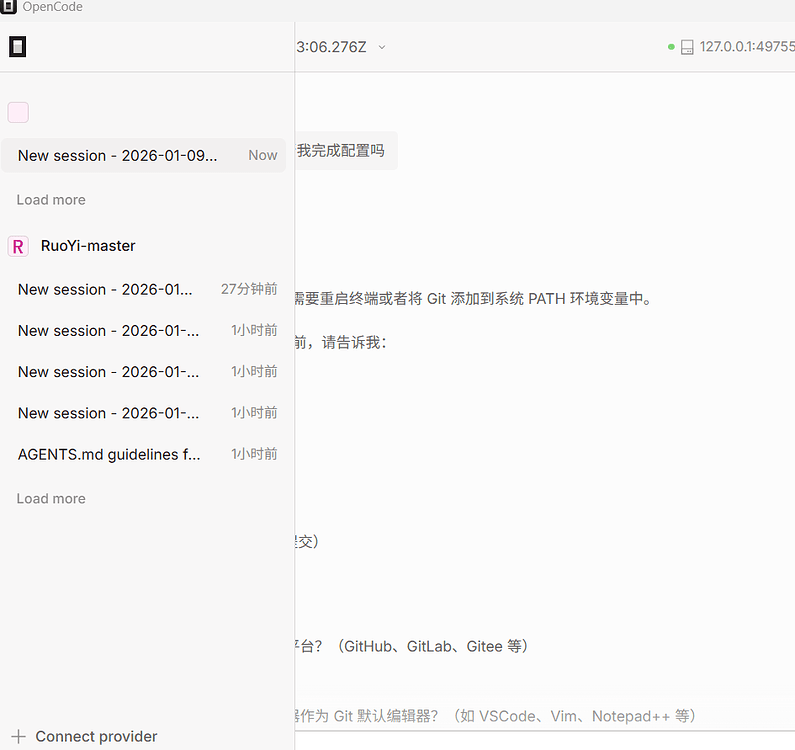Click the Now timestamp label

point(263,155)
